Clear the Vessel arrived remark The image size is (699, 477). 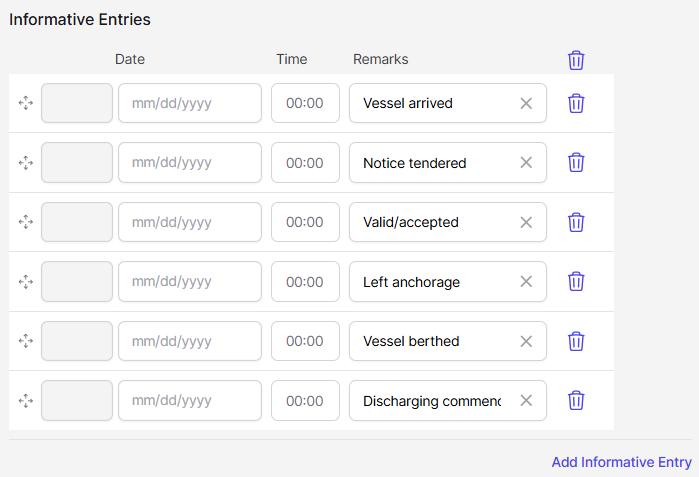point(526,103)
